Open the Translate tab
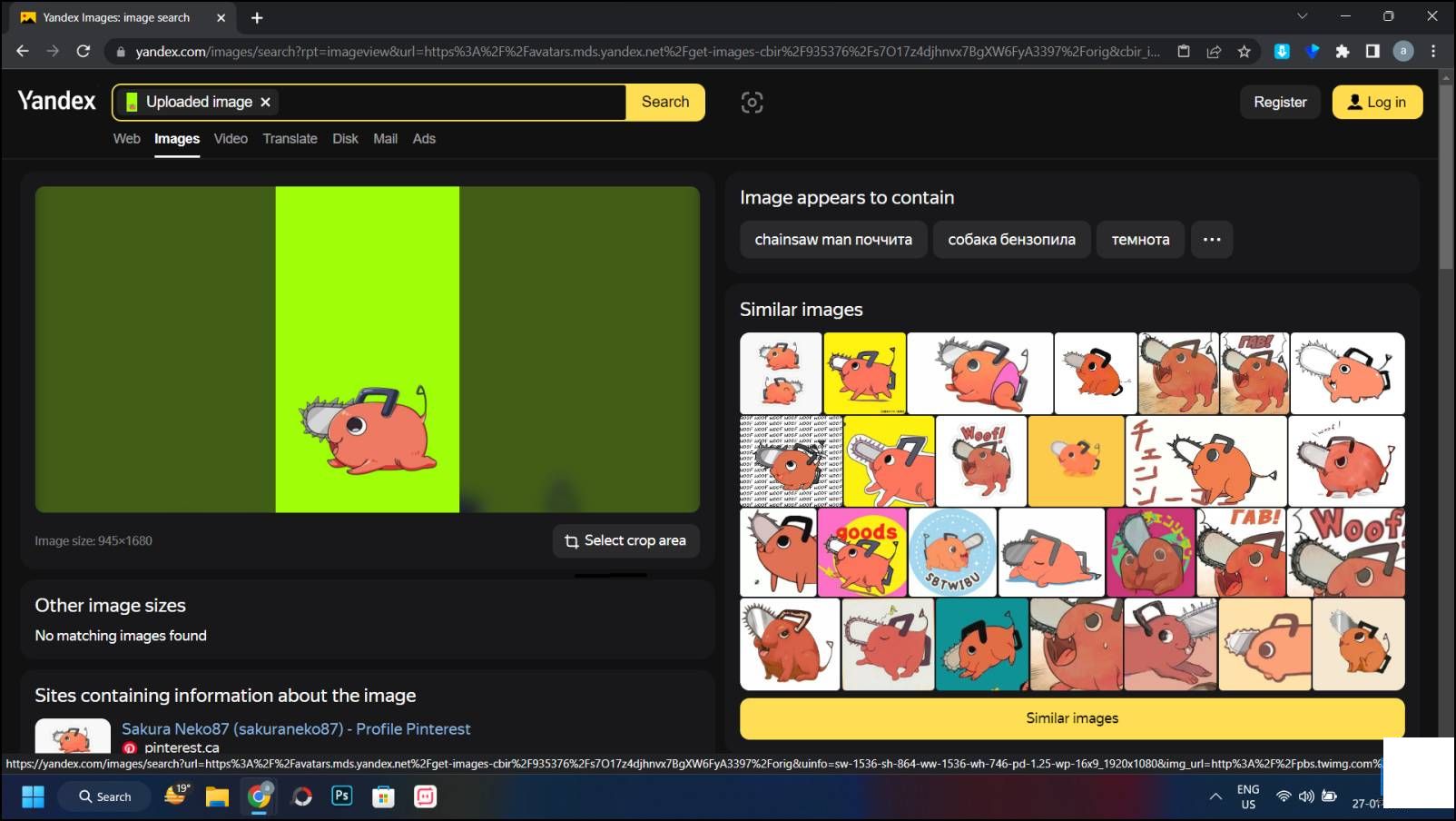The width and height of the screenshot is (1456, 821). (290, 138)
